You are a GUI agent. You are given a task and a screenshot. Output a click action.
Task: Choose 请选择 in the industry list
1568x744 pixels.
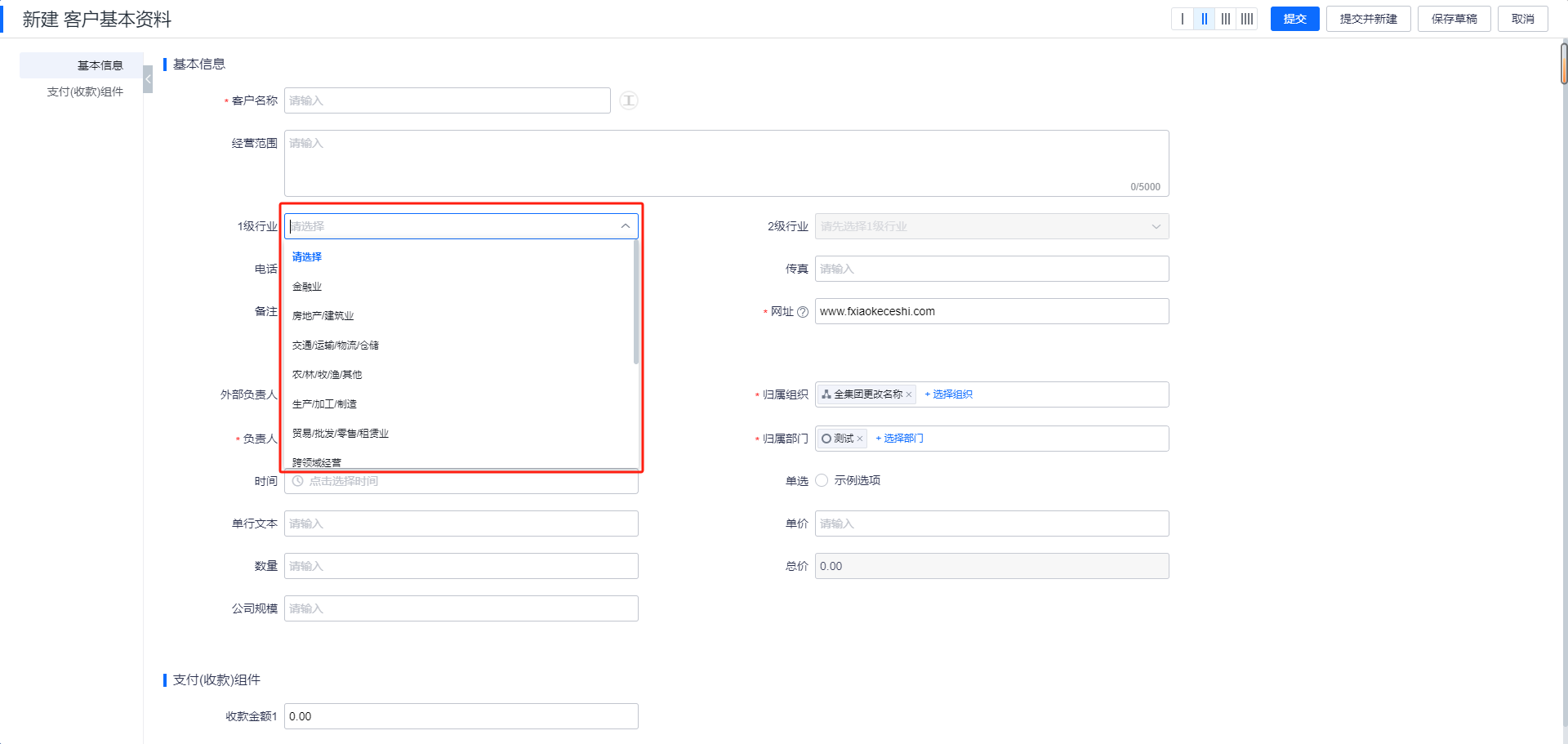point(461,256)
